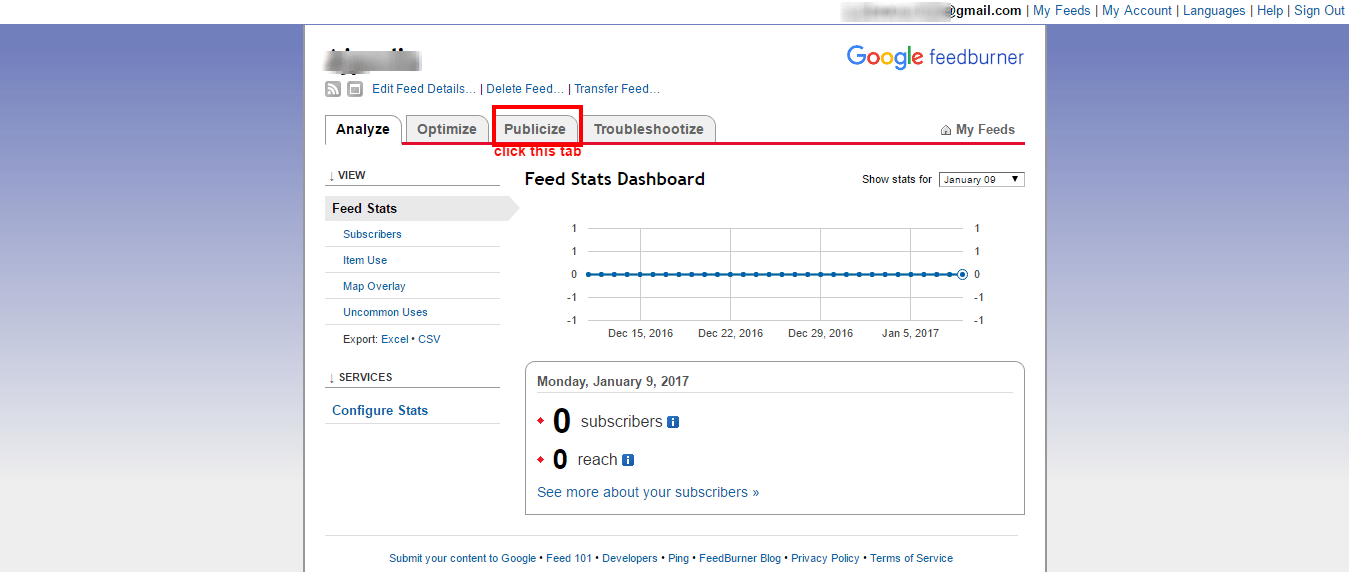Export stats as Excel
1349x572 pixels.
click(395, 339)
